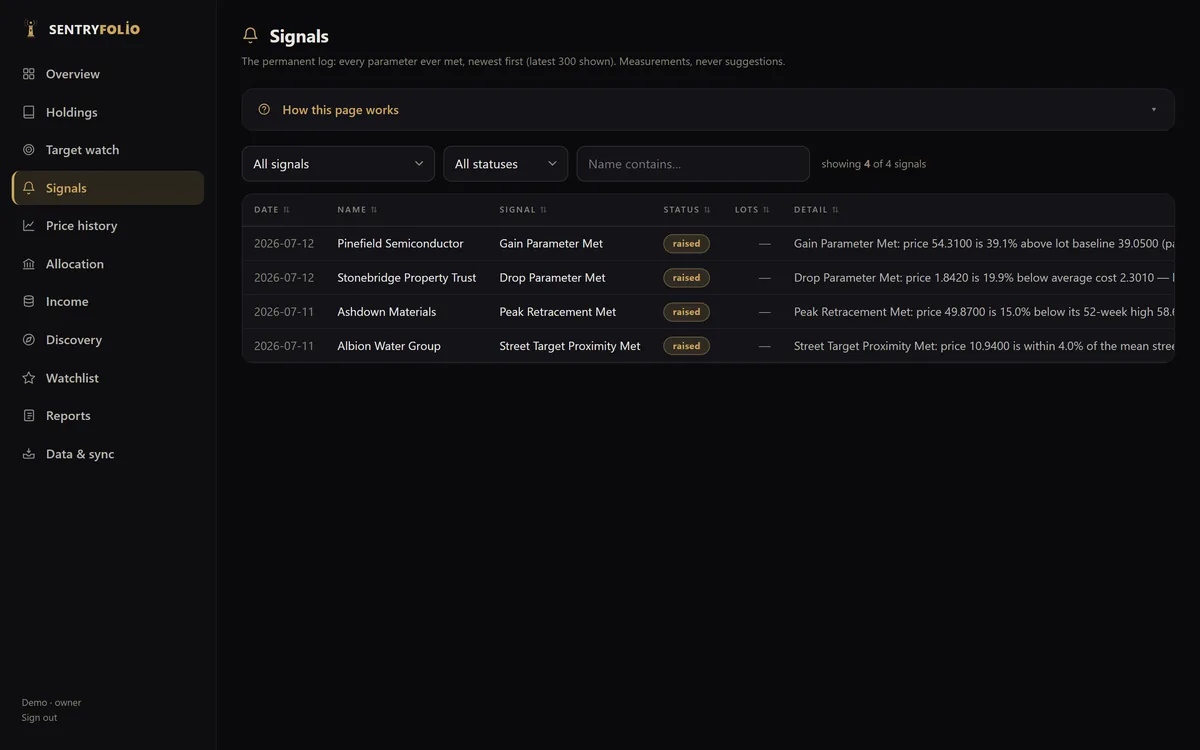The width and height of the screenshot is (1200, 750).
Task: Click the raised badge for Stonebridge Property Trust
Action: click(686, 278)
